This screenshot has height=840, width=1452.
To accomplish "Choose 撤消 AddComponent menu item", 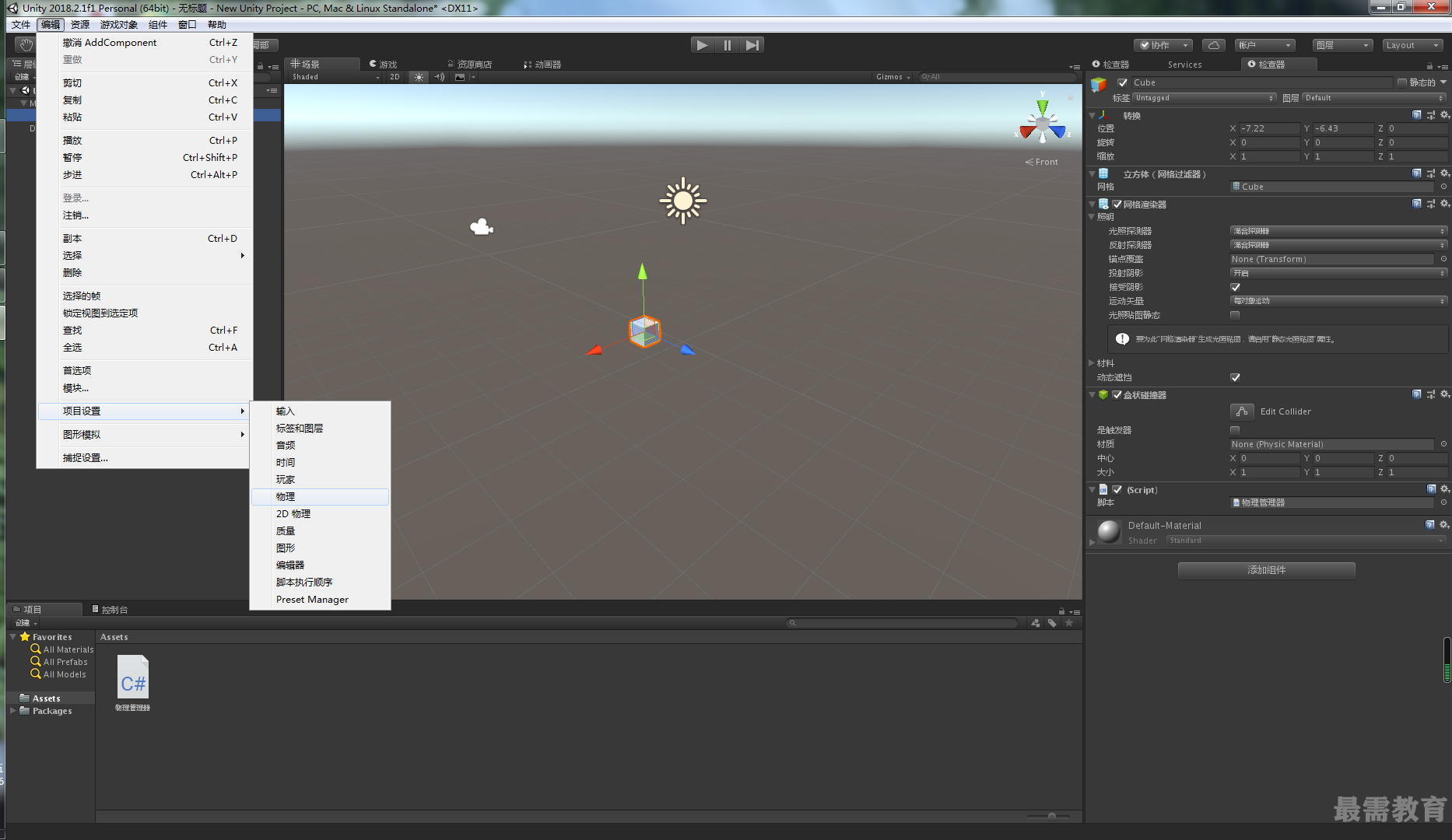I will [146, 43].
